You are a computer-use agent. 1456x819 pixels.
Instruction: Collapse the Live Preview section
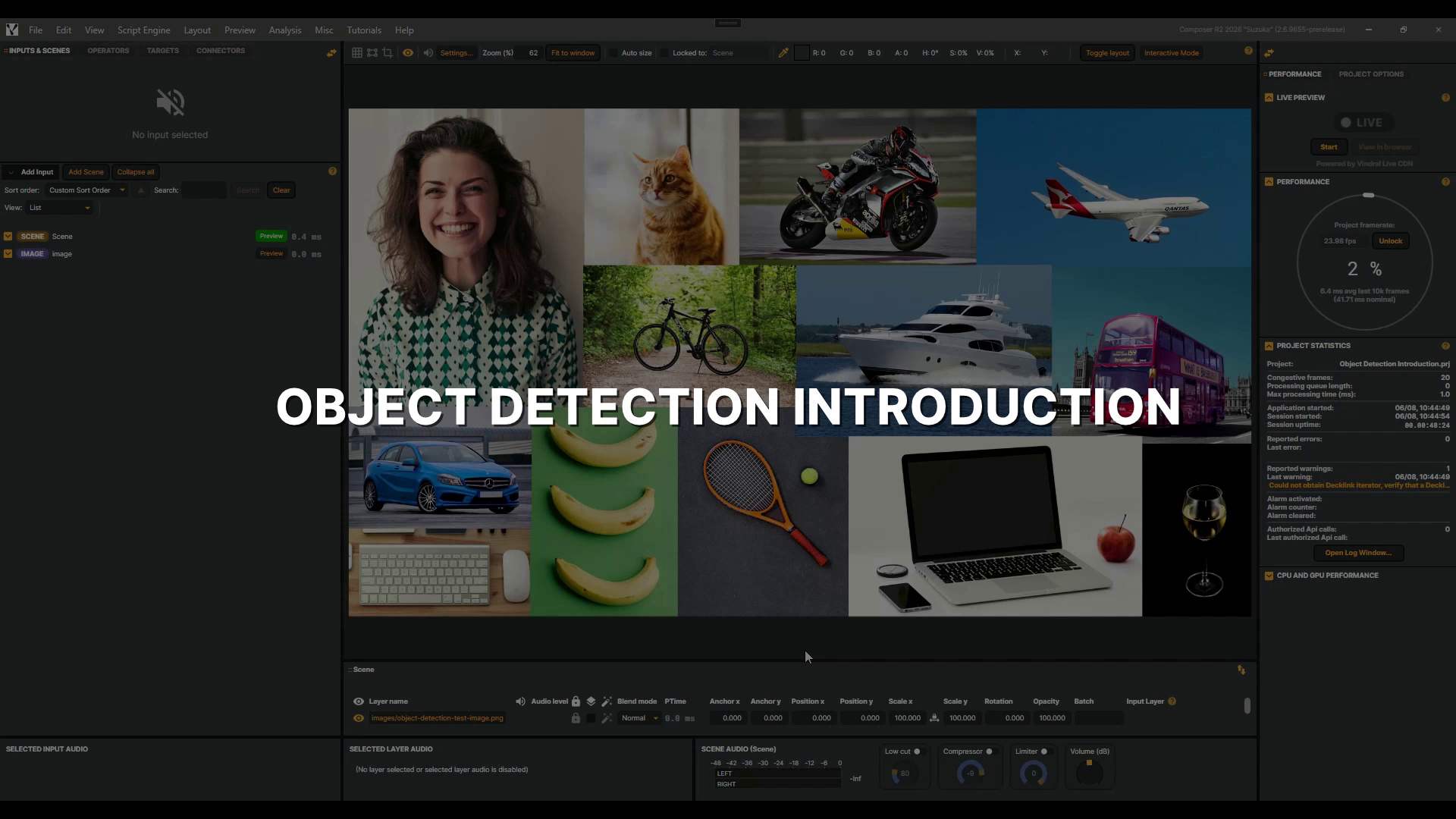[1269, 98]
